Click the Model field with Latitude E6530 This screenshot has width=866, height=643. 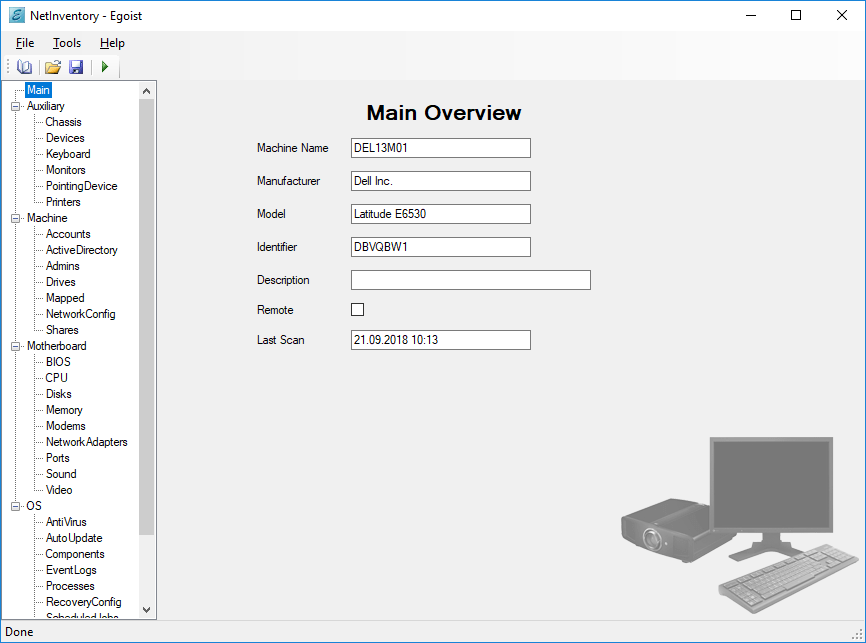pos(441,214)
